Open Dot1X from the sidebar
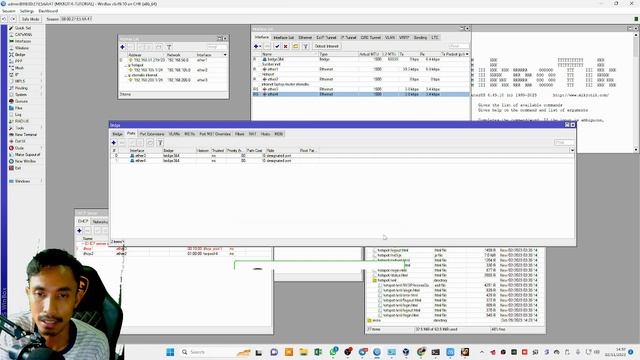Screen dimensions: 640x360 [20, 141]
